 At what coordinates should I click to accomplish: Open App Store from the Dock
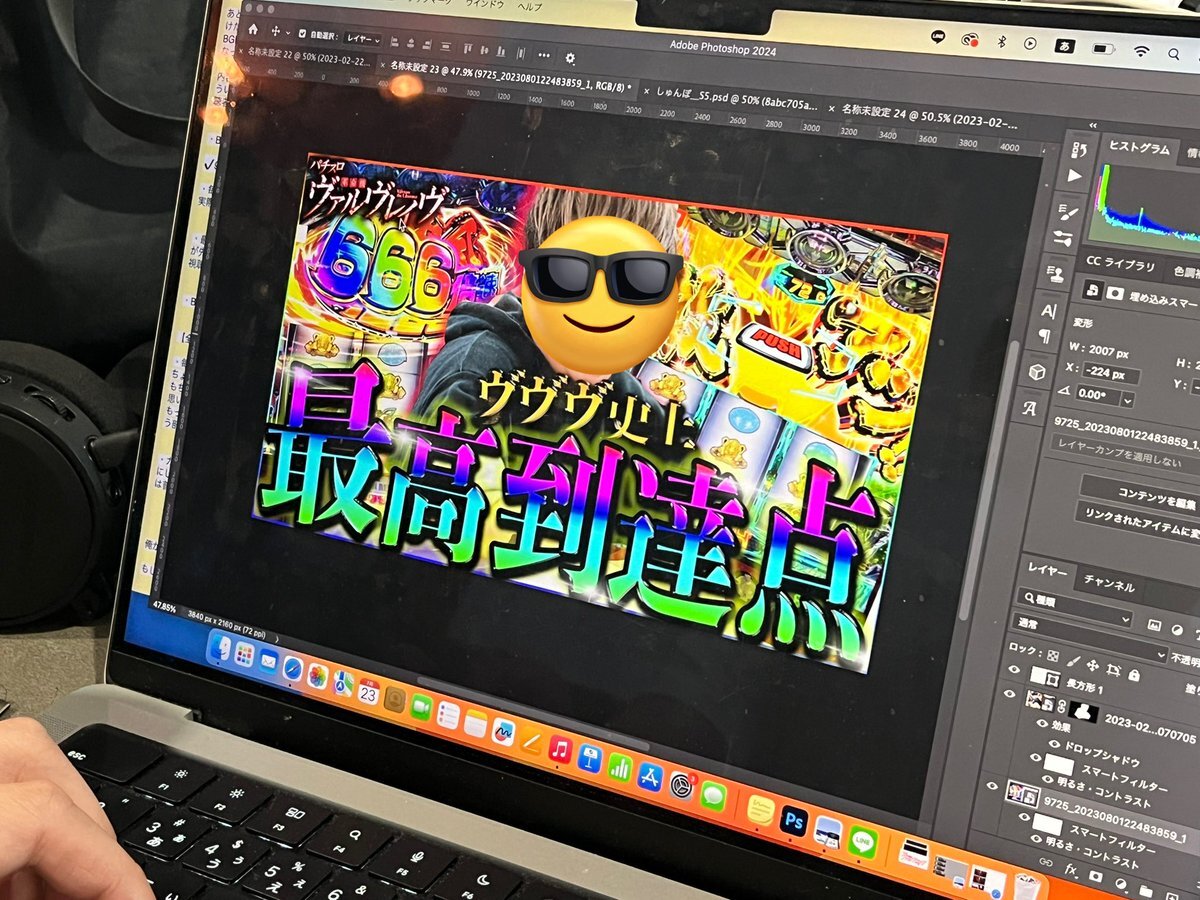point(650,777)
